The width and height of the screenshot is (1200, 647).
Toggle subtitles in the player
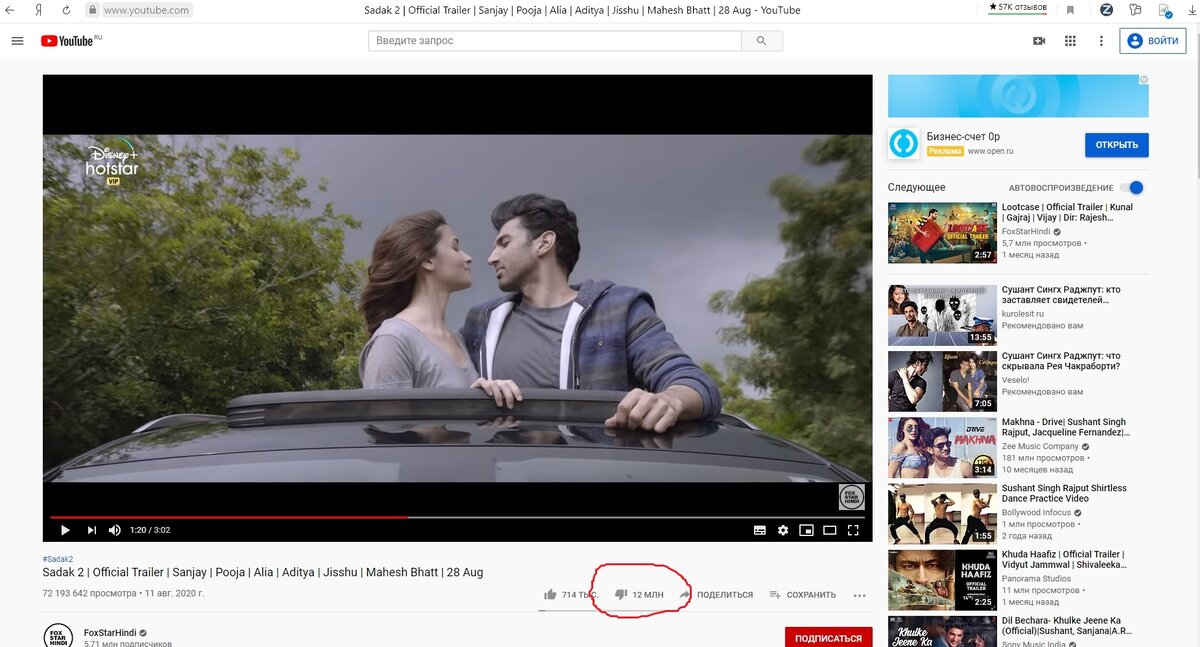760,530
